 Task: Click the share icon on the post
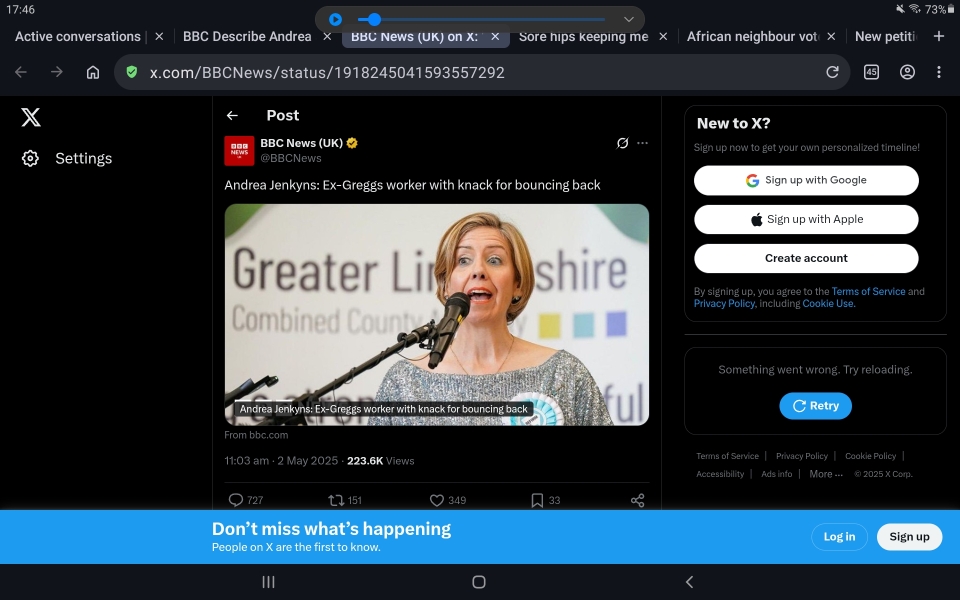click(x=637, y=500)
